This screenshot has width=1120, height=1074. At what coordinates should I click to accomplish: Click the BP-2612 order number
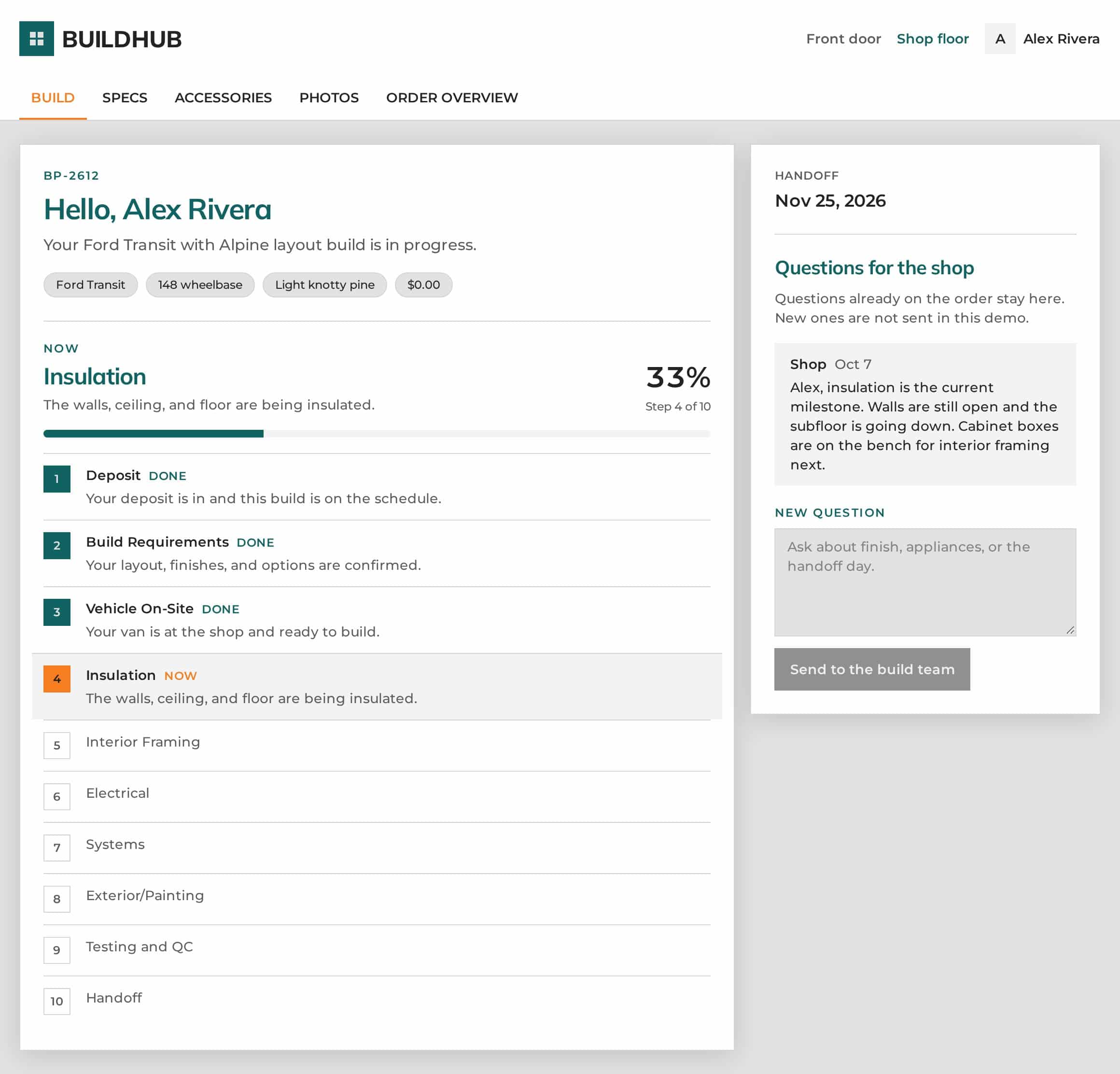point(71,175)
